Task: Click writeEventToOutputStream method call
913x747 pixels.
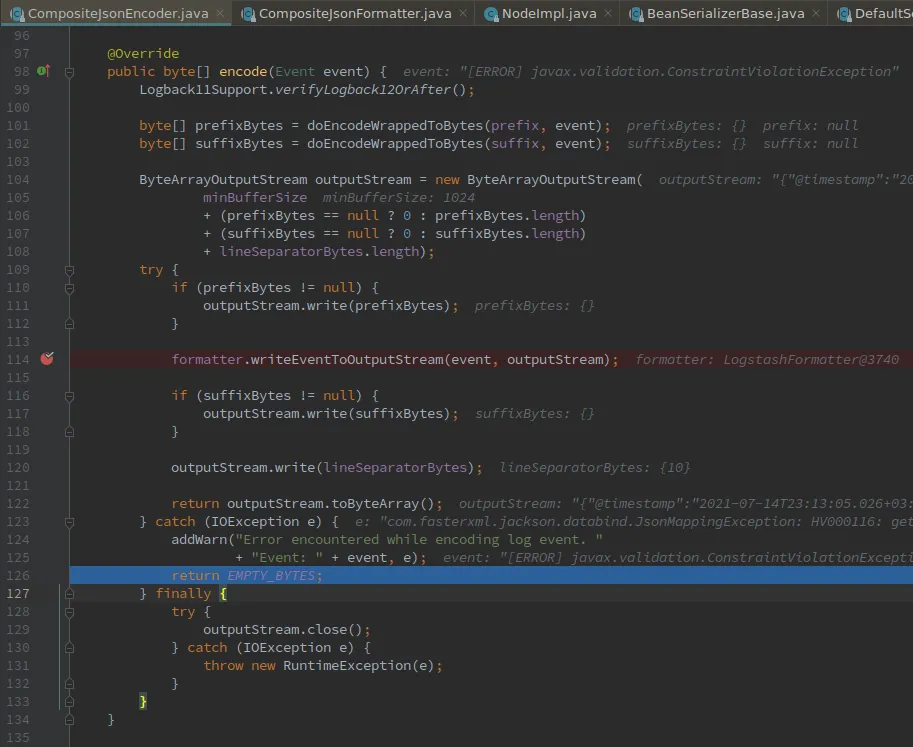Action: point(347,359)
